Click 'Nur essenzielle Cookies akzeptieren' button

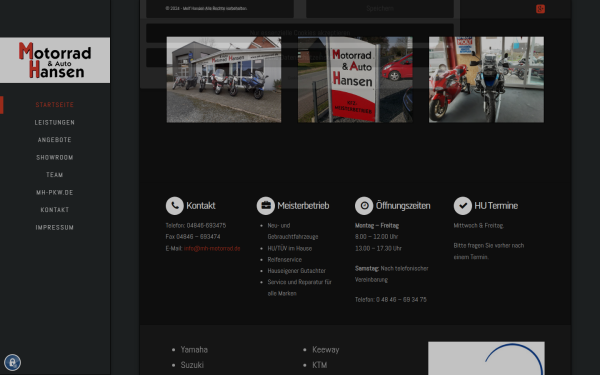pos(300,33)
